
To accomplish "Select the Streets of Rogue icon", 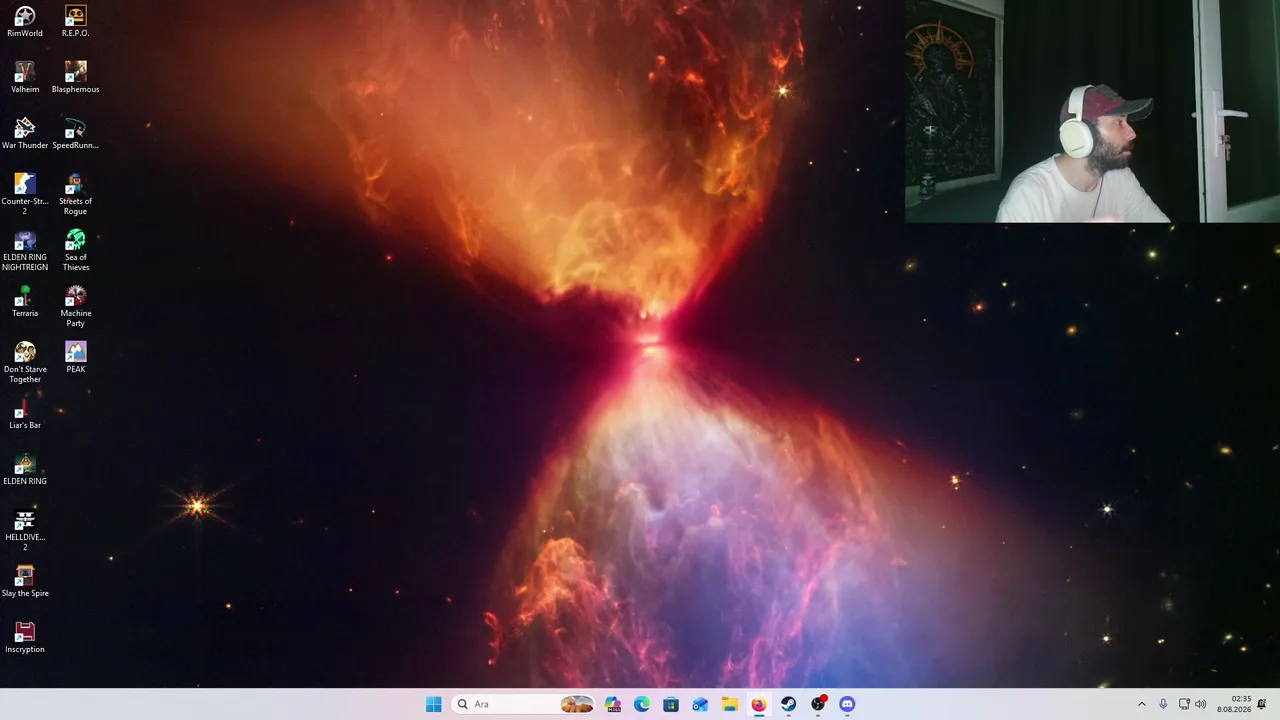I will (x=75, y=194).
